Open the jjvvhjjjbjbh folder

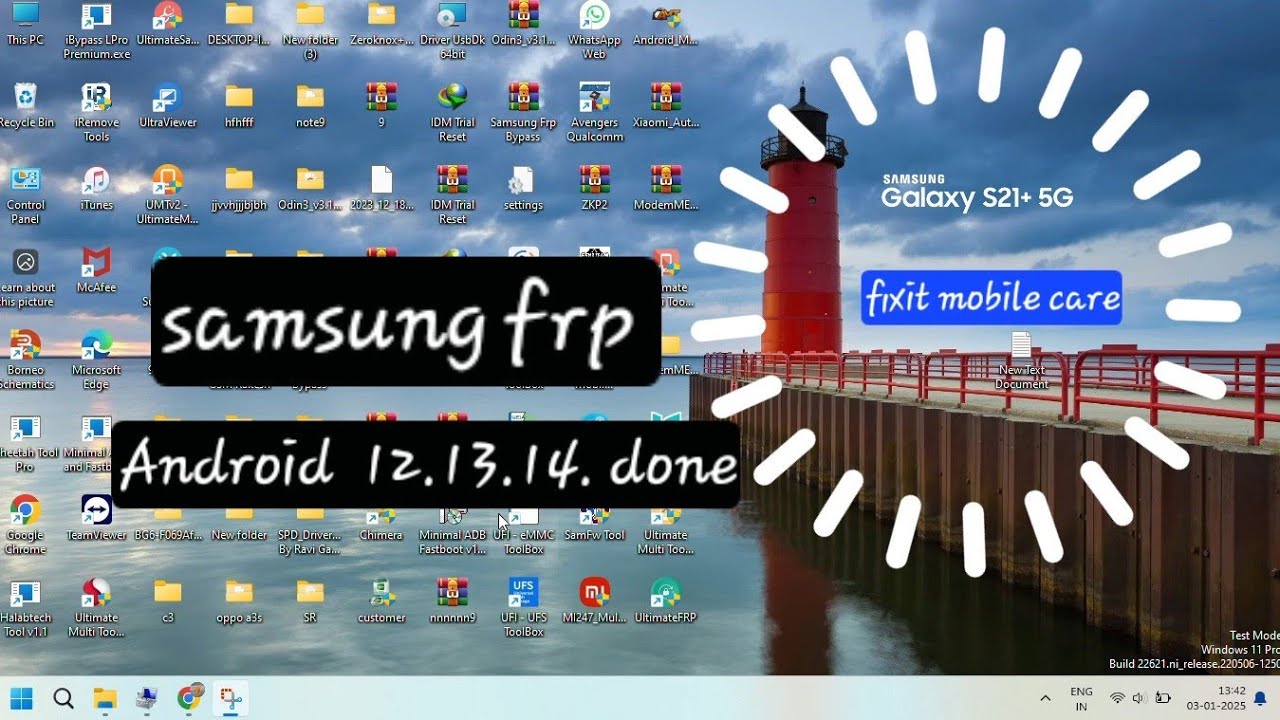click(239, 189)
